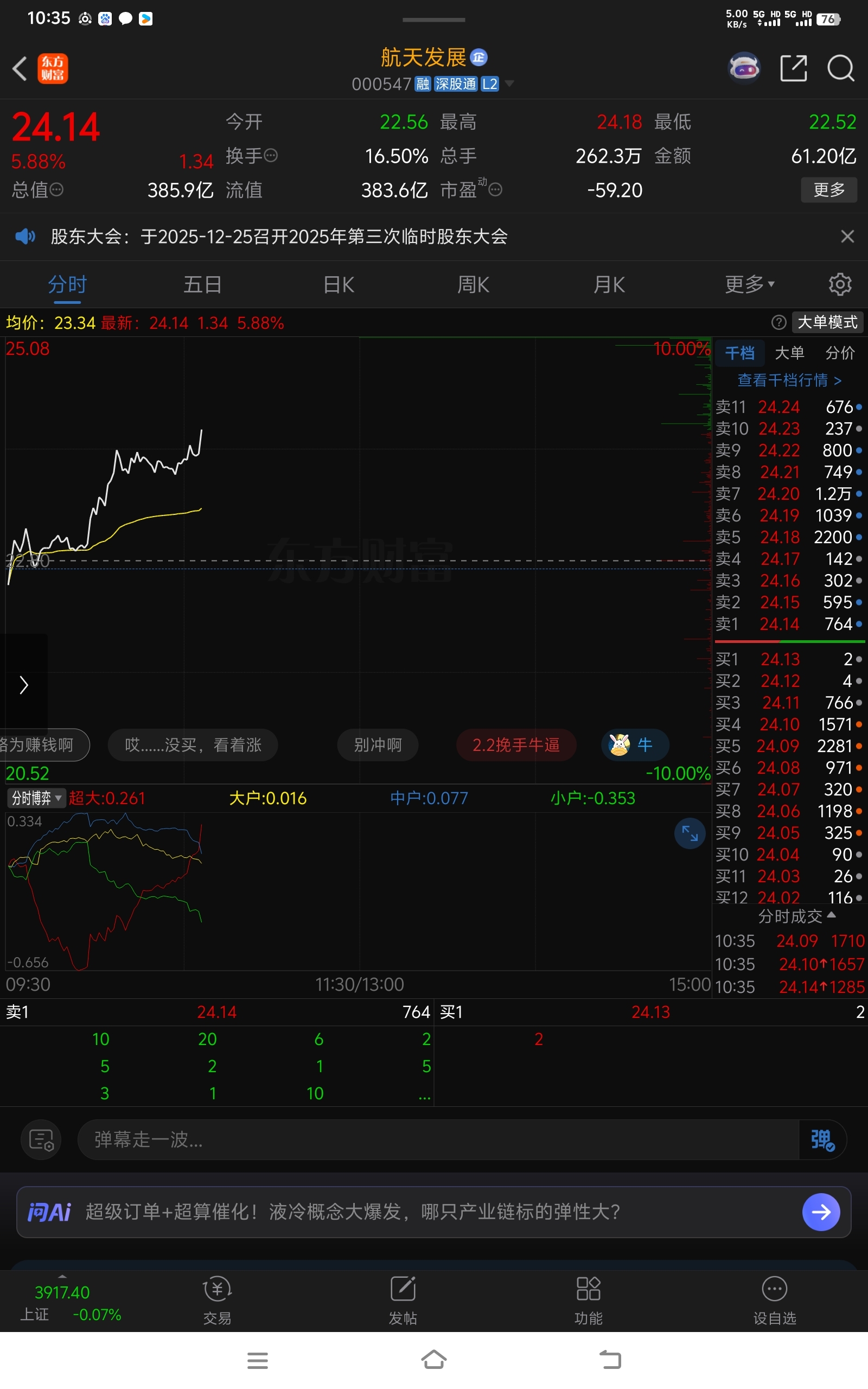868x1389 pixels.
Task: Tap the 买4 24.10 order row
Action: coord(789,724)
